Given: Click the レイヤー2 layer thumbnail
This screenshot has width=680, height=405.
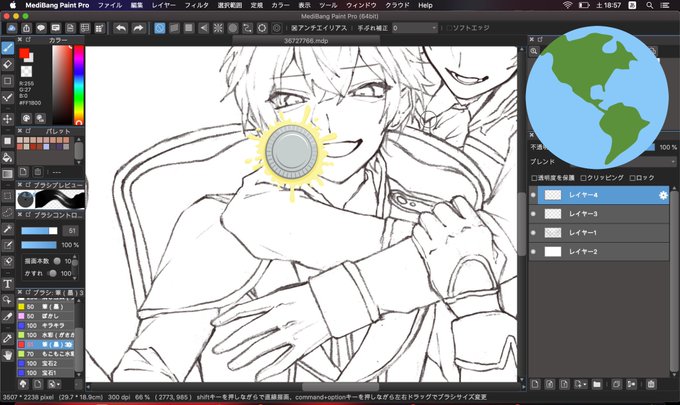Looking at the screenshot, I should click(x=552, y=251).
